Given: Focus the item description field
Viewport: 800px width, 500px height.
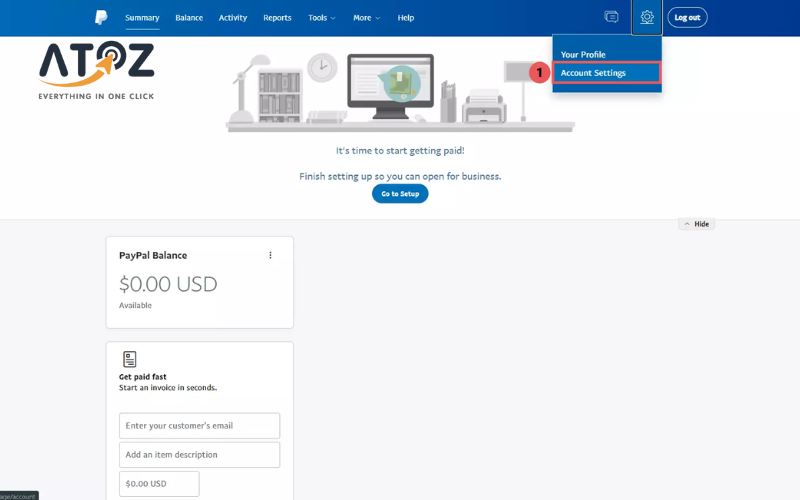Looking at the screenshot, I should click(x=199, y=455).
